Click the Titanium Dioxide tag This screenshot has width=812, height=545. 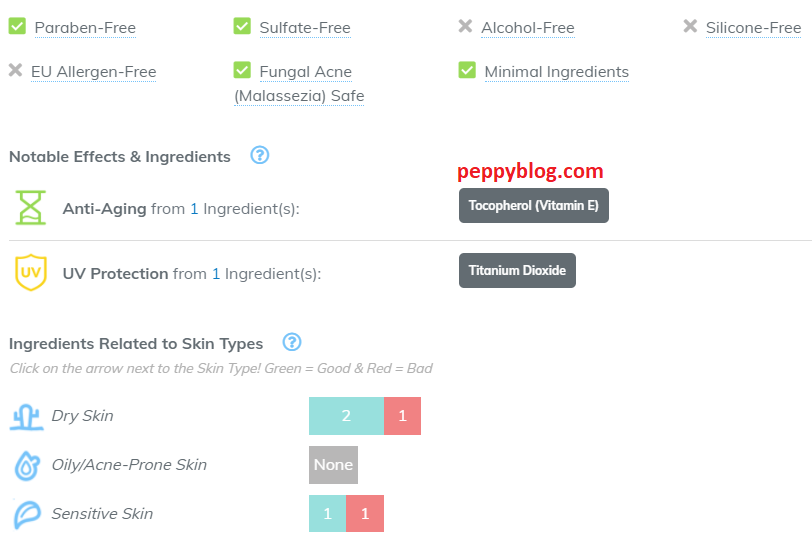coord(517,270)
